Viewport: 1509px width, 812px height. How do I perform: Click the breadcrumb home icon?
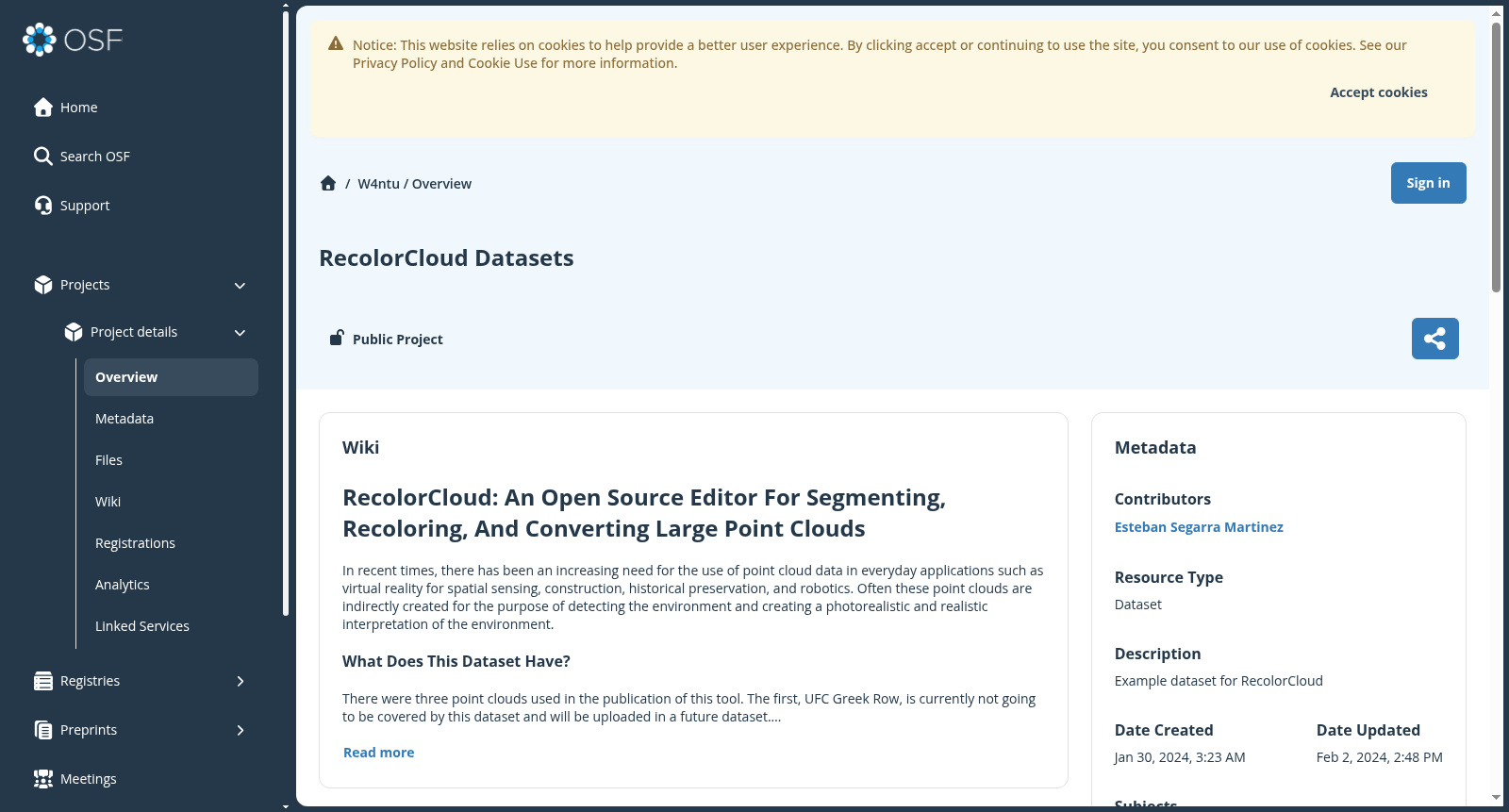[x=328, y=184]
